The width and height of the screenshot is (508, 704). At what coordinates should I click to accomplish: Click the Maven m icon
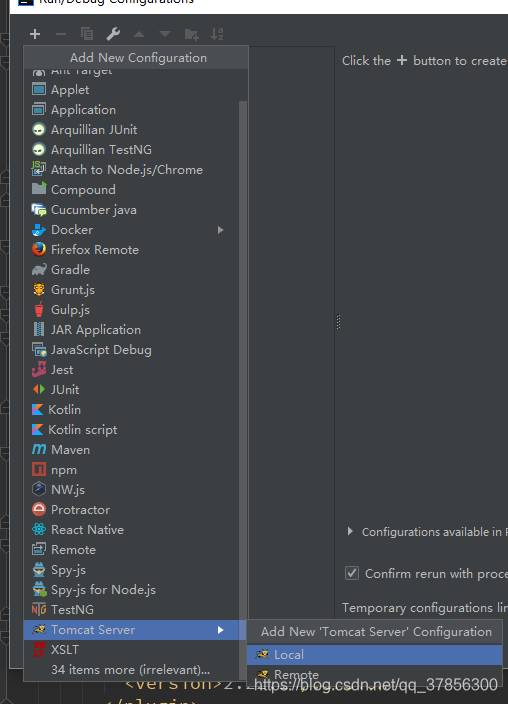(39, 449)
